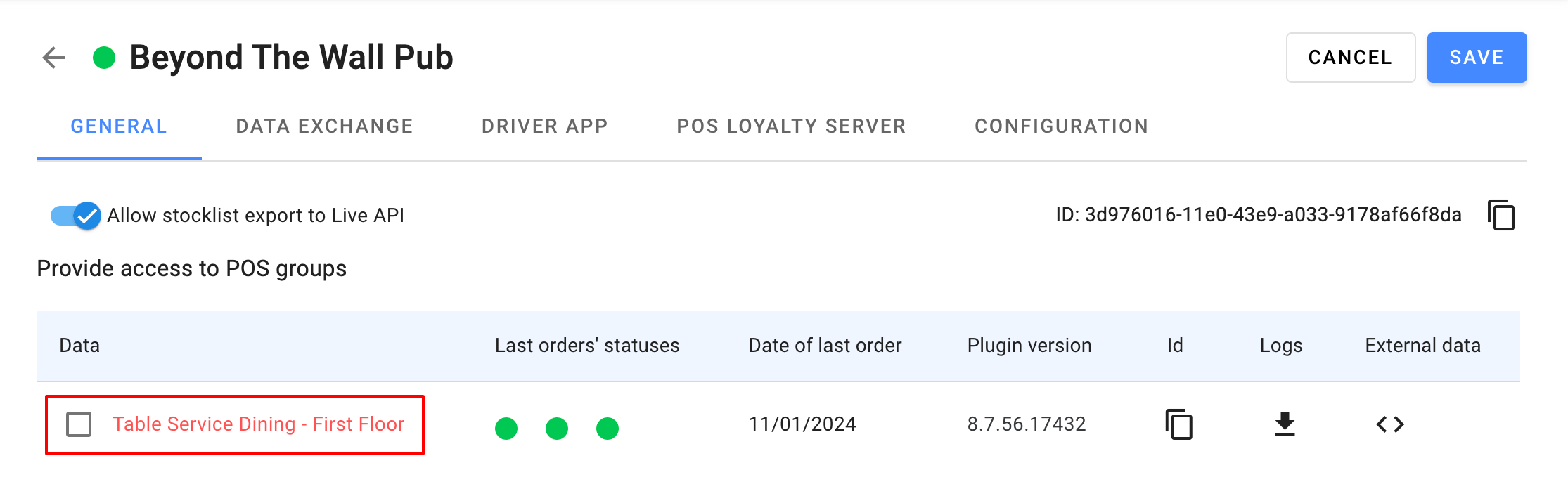Click the back arrow icon
The height and width of the screenshot is (496, 1568).
pos(54,58)
